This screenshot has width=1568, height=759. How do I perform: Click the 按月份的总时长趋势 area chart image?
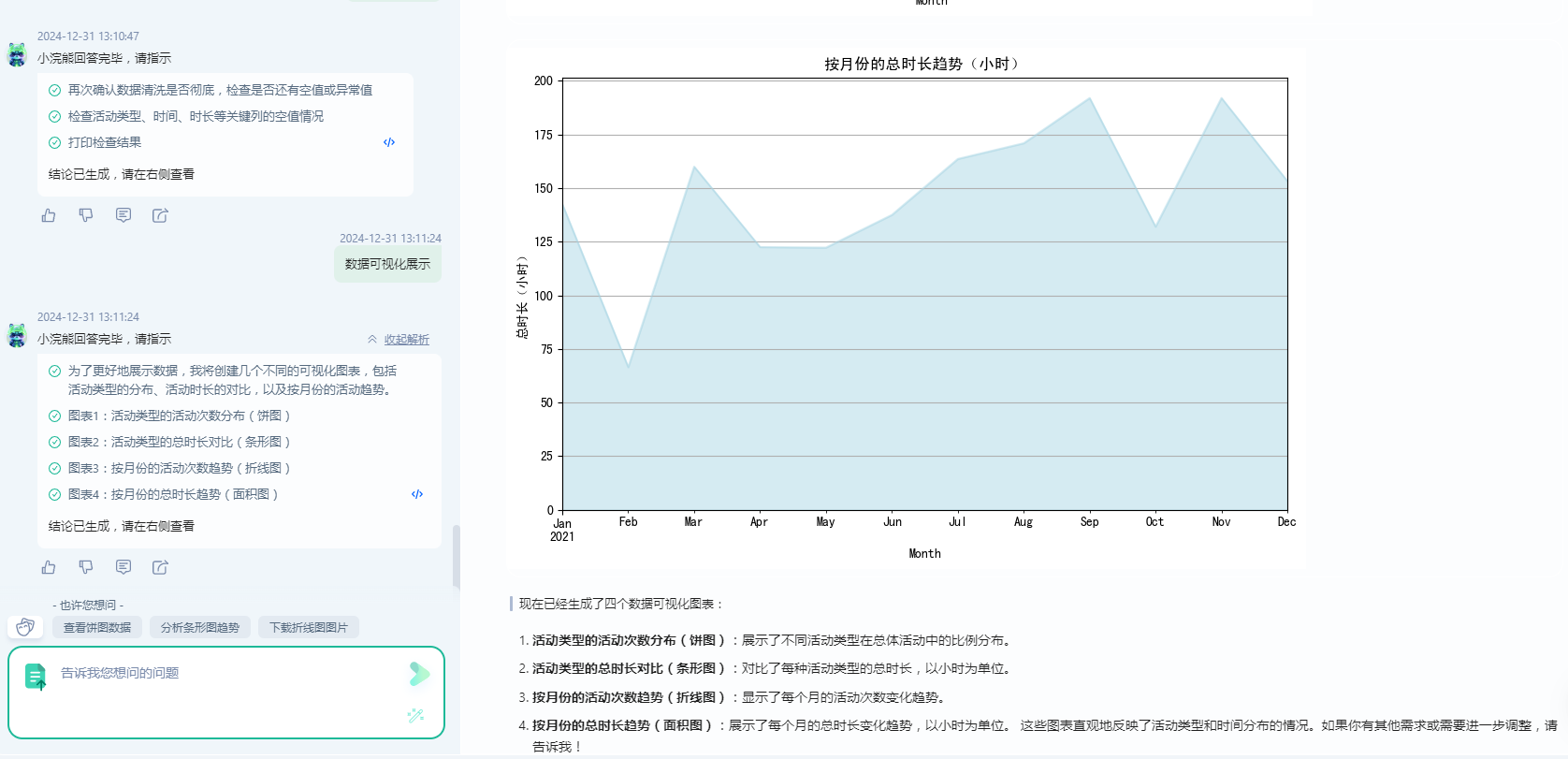(x=906, y=309)
